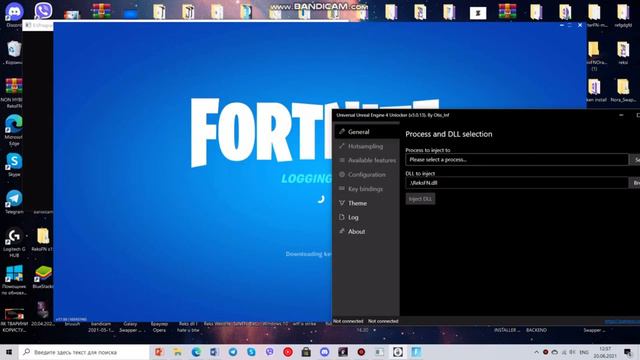Click the DLL to inject path field
This screenshot has height=360, width=640.
pos(517,183)
